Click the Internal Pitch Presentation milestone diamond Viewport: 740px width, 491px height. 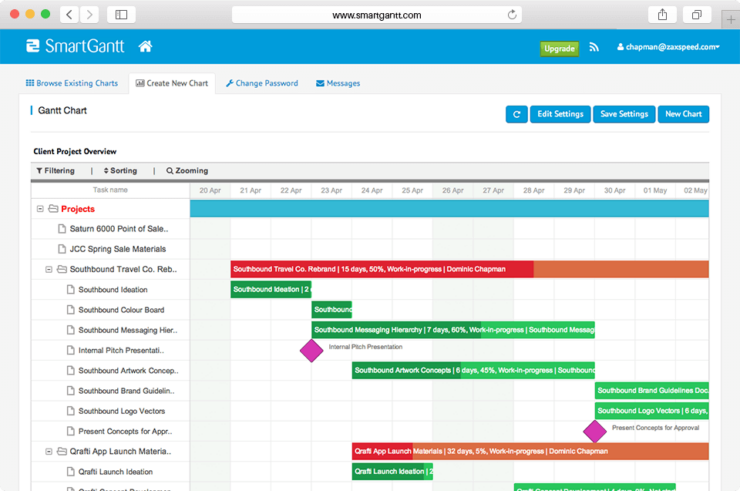click(x=312, y=350)
